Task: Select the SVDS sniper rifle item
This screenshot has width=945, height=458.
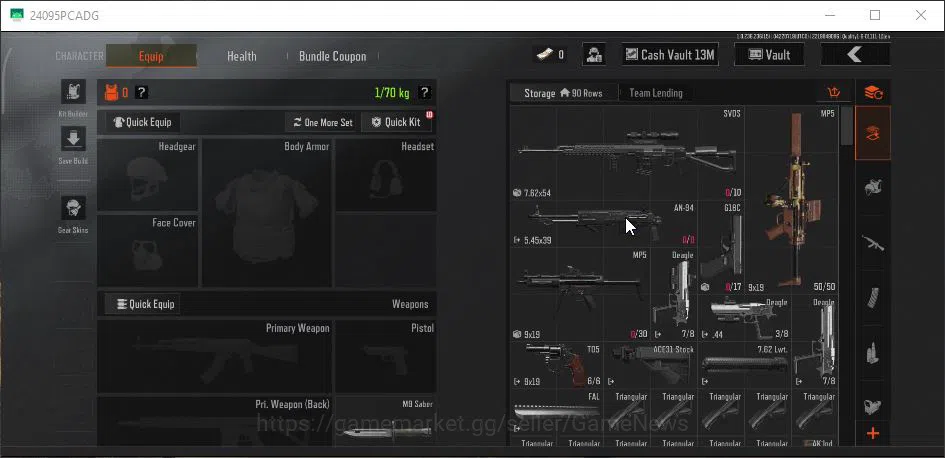Action: coord(627,153)
